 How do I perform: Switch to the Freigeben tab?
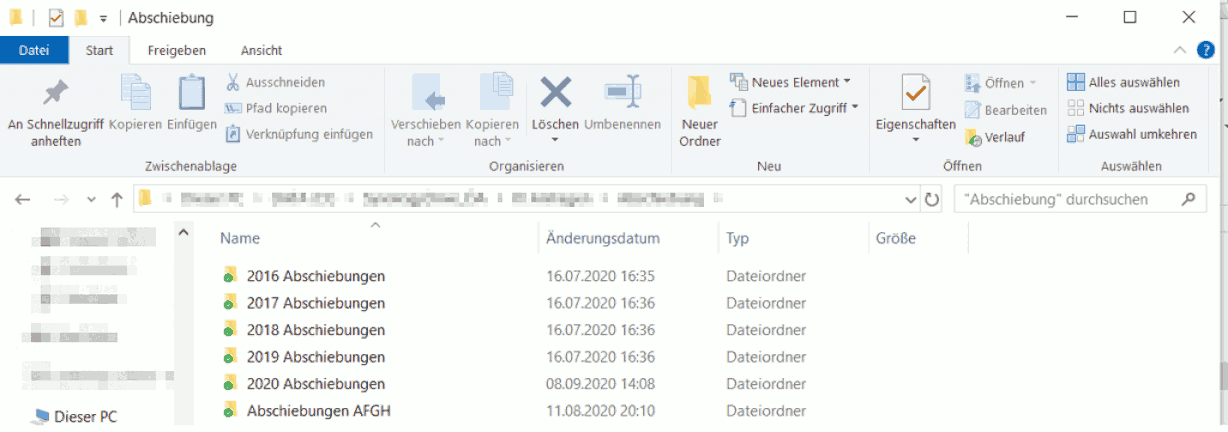click(x=176, y=50)
